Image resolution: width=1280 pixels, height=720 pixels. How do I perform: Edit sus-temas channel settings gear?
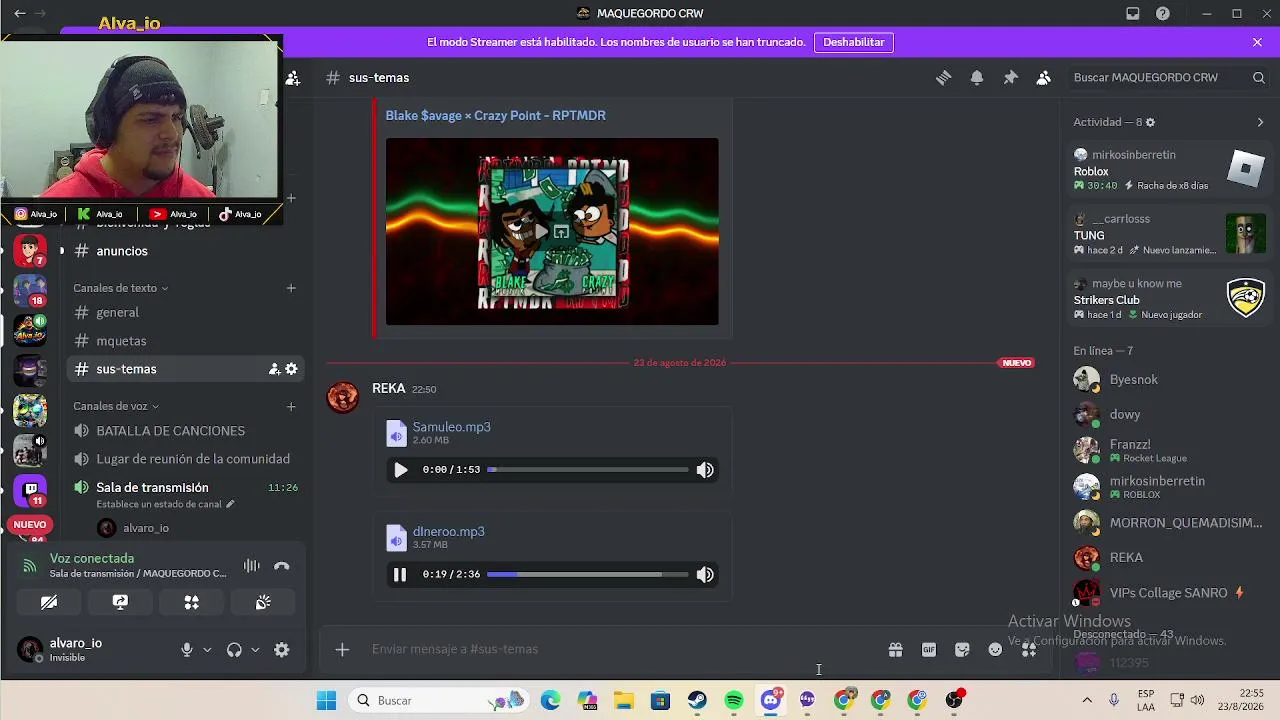pyautogui.click(x=291, y=369)
